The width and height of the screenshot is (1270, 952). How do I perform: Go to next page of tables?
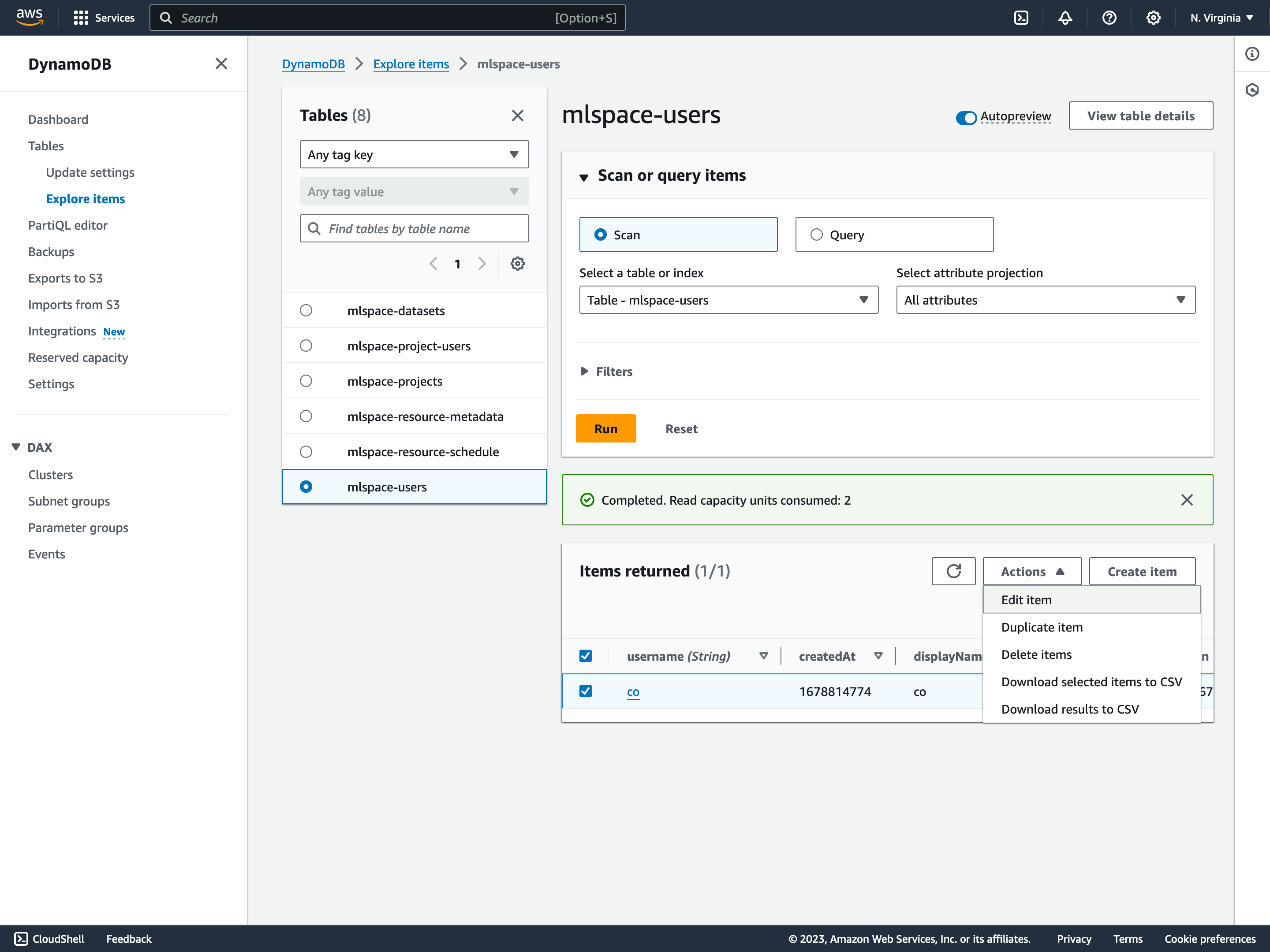pyautogui.click(x=482, y=264)
